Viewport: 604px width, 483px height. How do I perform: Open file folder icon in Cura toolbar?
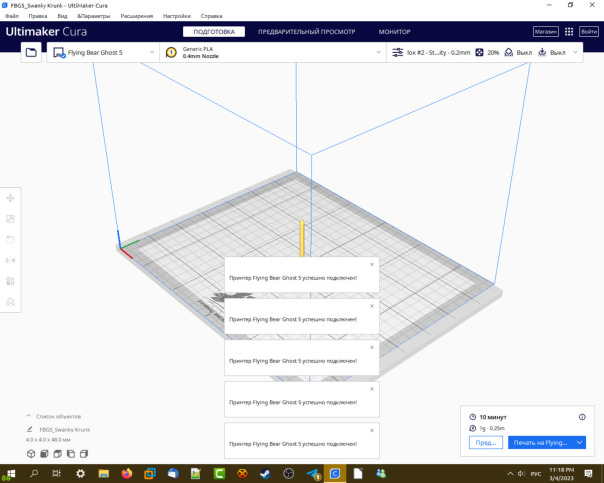tap(31, 52)
